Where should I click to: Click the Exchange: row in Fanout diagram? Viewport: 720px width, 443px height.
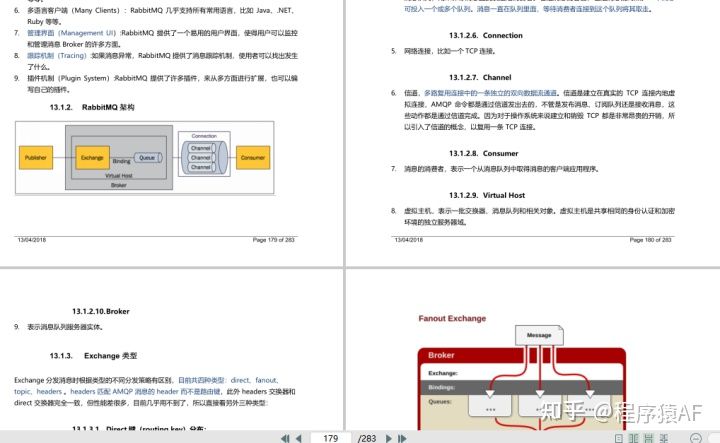522,373
